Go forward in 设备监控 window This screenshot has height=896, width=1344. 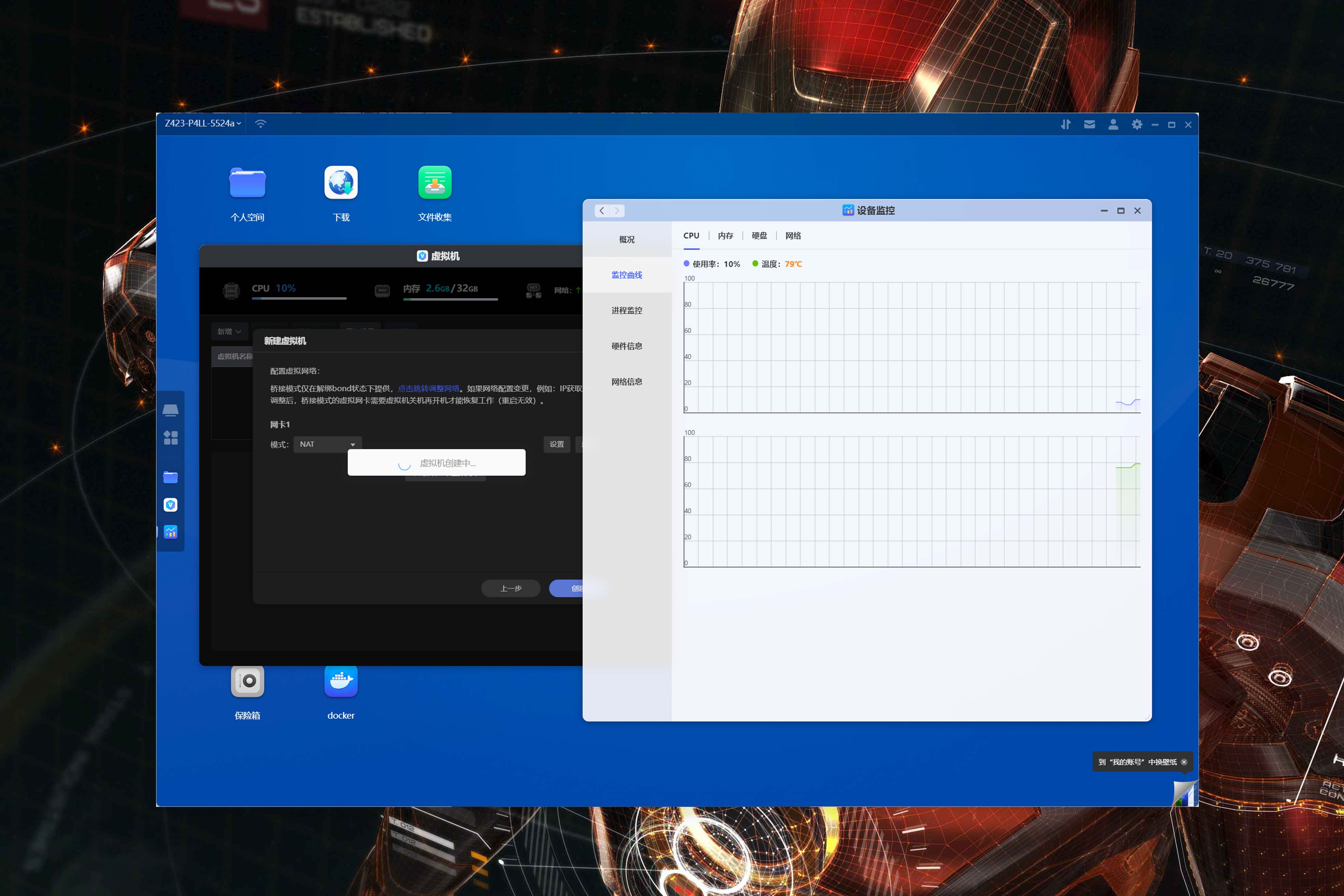[x=617, y=210]
